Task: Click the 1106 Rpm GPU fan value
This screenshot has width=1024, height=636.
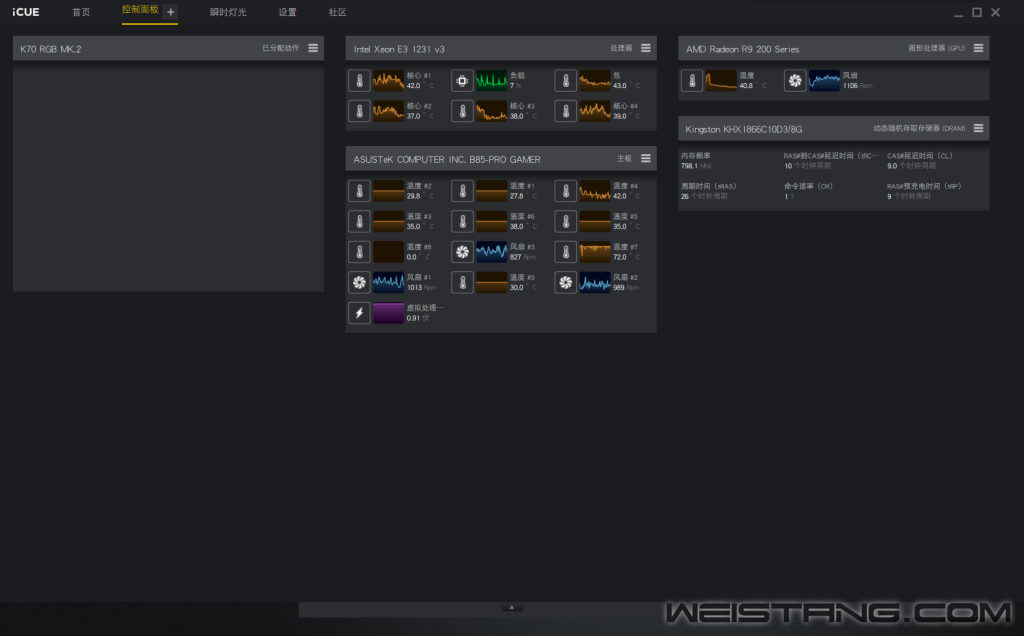Action: (857, 86)
